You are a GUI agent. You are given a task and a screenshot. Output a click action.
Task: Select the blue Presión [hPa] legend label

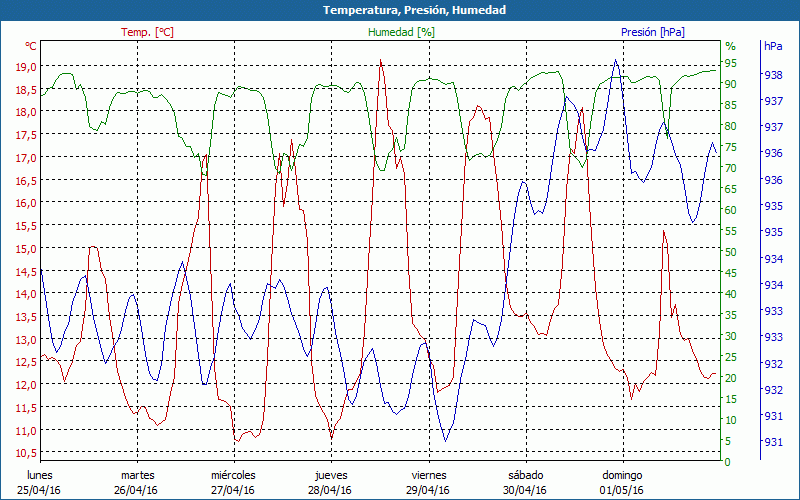coord(652,32)
